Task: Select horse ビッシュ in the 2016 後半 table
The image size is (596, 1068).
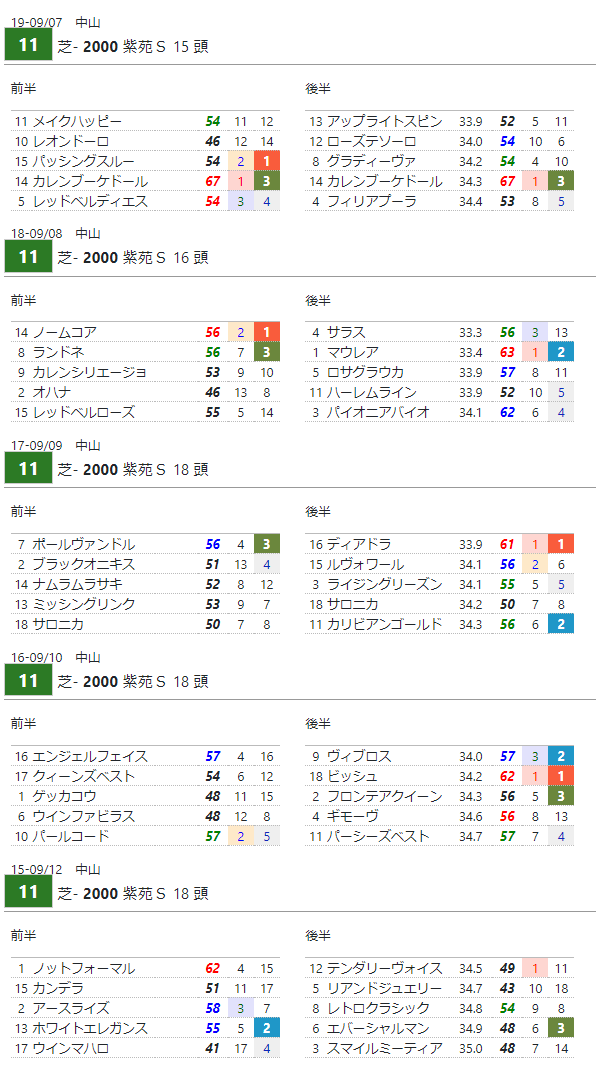Action: point(352,776)
